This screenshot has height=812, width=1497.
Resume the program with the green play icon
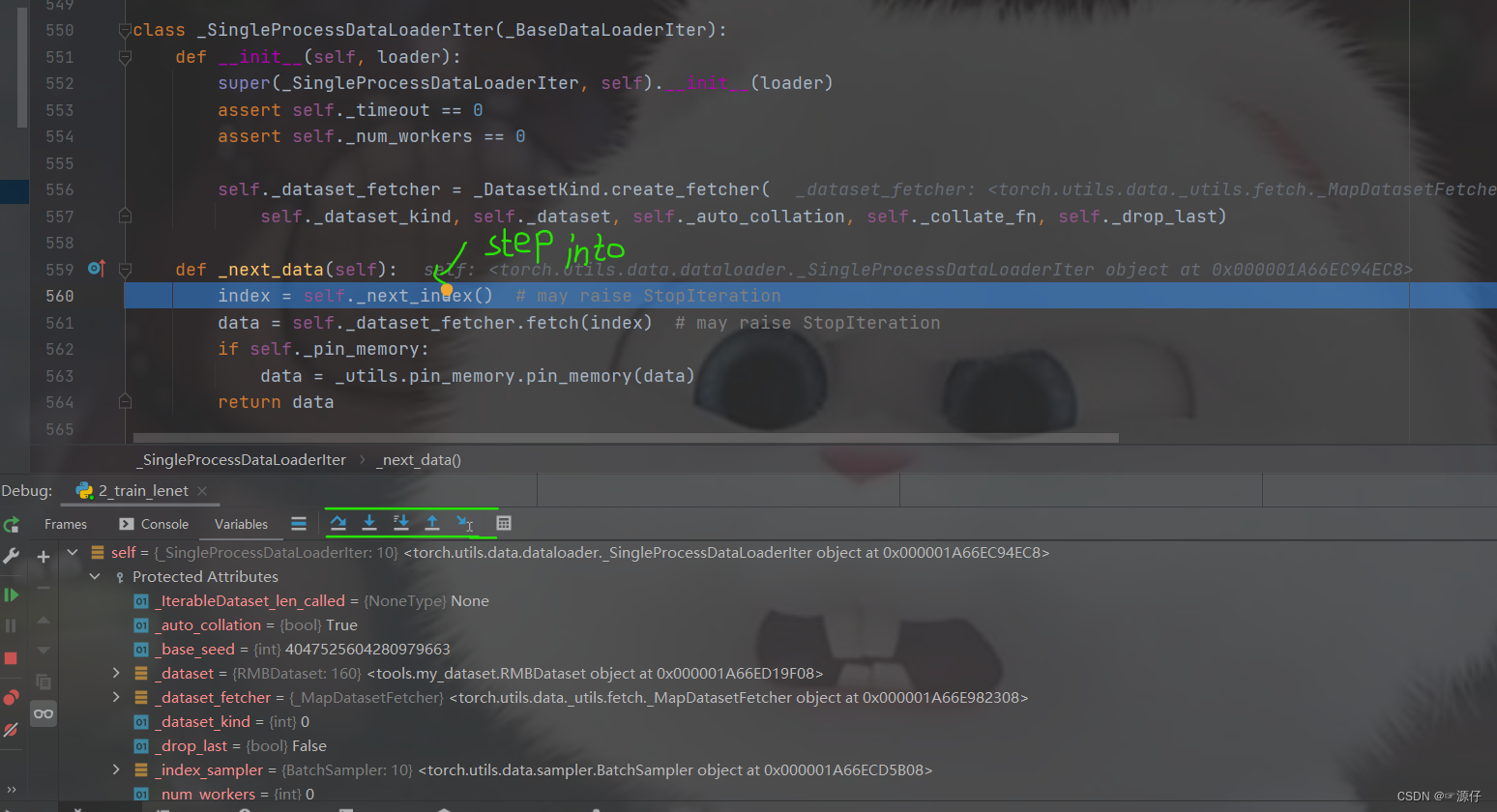[12, 594]
